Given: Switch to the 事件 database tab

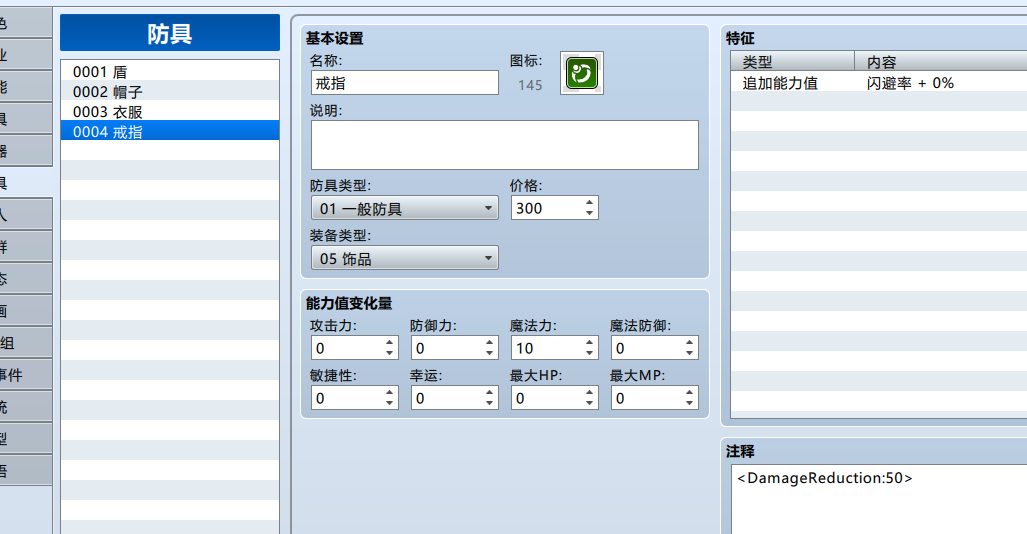Looking at the screenshot, I should click(x=26, y=375).
